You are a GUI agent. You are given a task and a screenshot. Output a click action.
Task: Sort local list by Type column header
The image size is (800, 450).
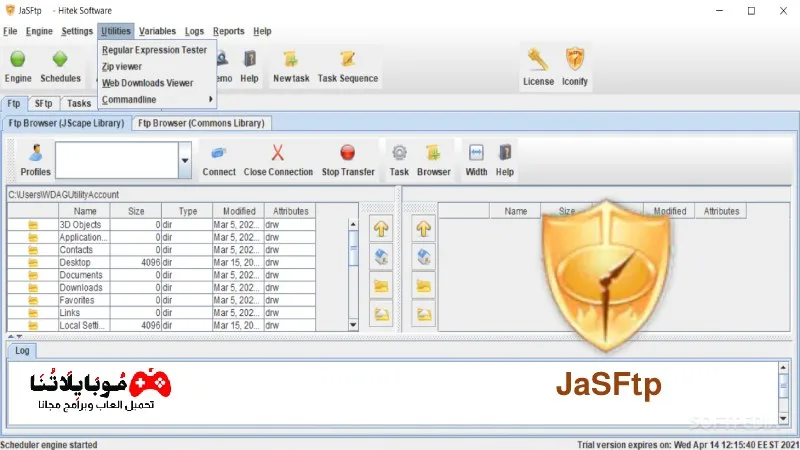(x=187, y=211)
